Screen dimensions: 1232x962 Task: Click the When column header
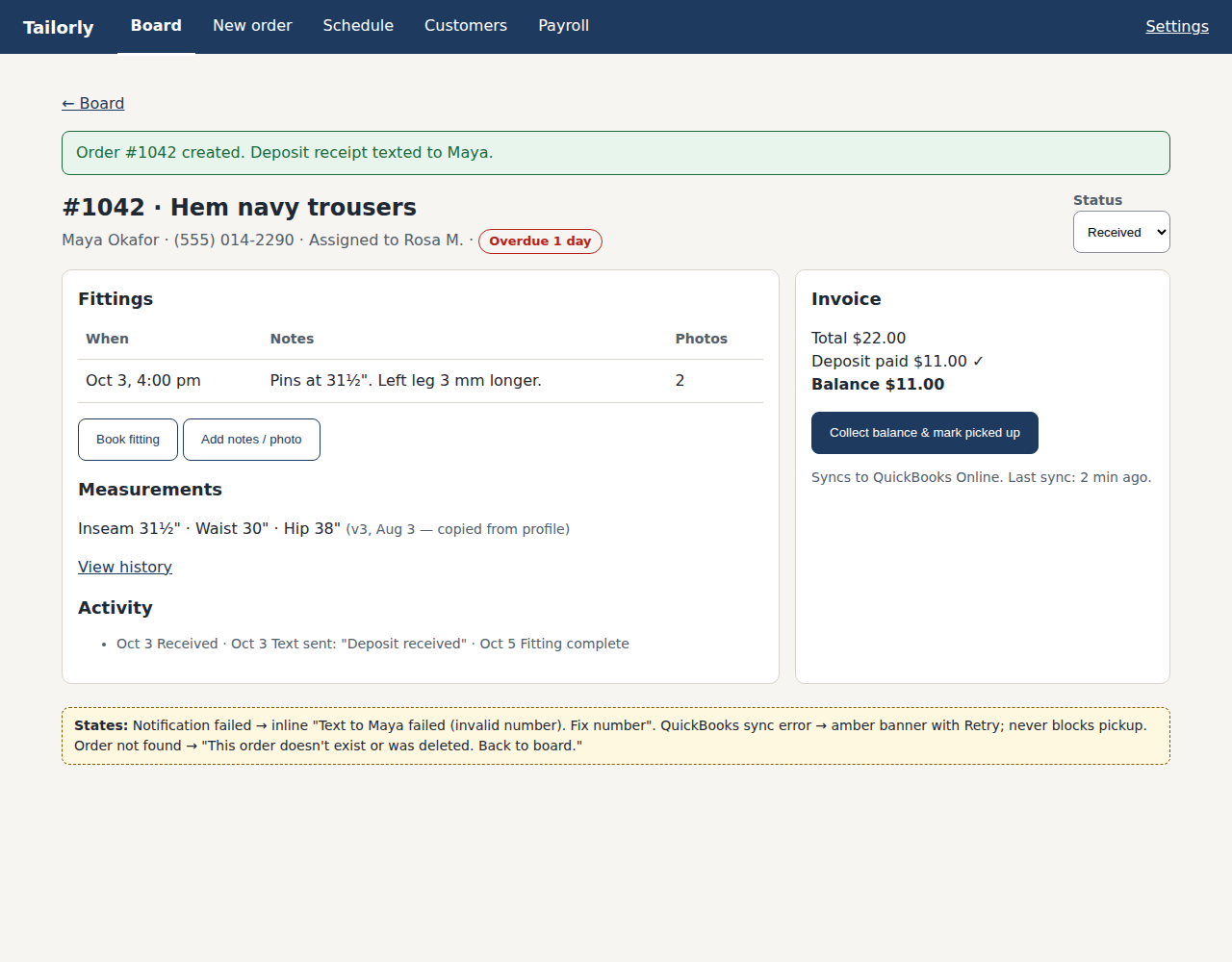[x=107, y=339]
